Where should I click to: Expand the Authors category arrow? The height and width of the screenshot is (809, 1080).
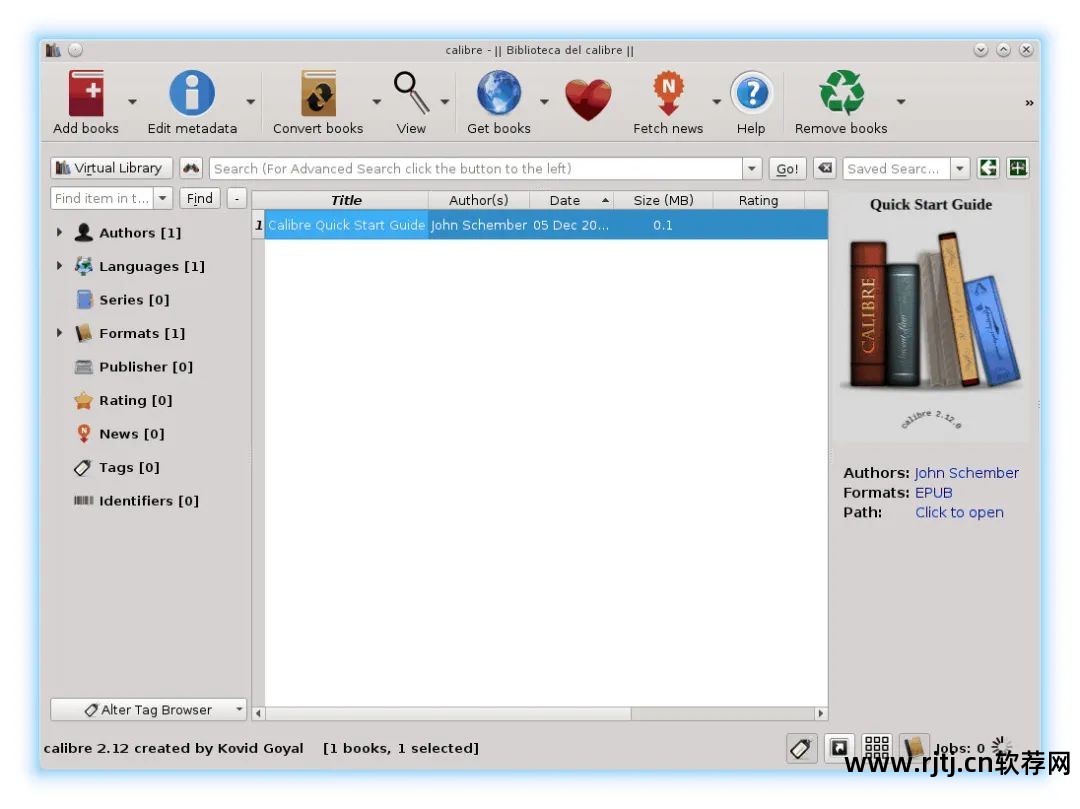click(x=59, y=232)
